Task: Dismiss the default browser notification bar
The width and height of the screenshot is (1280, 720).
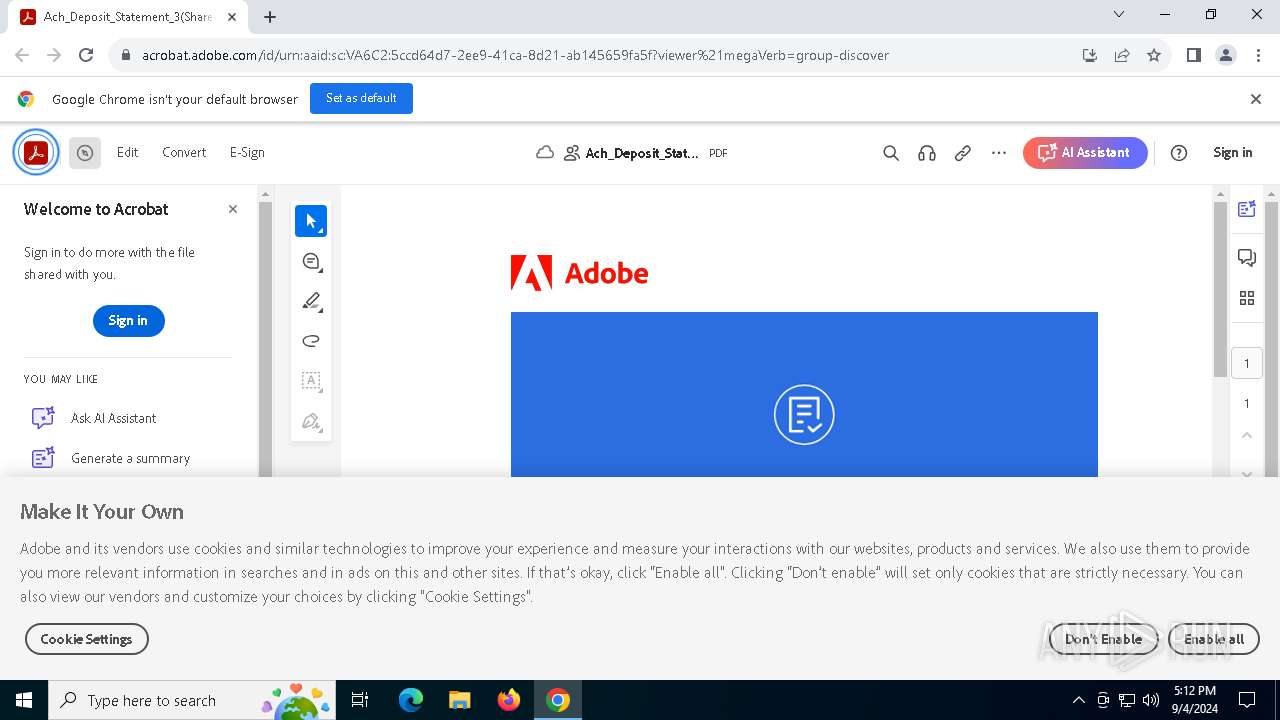Action: [1256, 99]
